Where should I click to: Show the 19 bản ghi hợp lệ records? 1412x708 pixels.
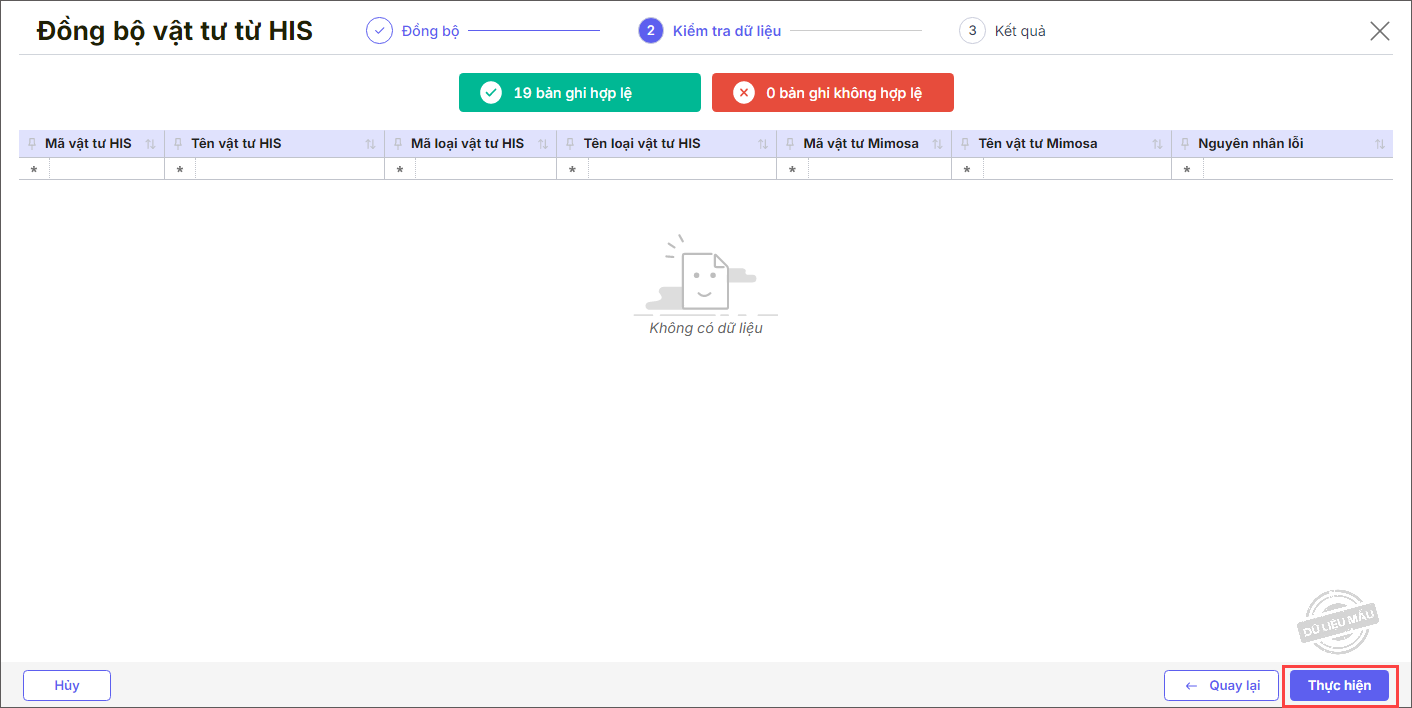[x=580, y=93]
